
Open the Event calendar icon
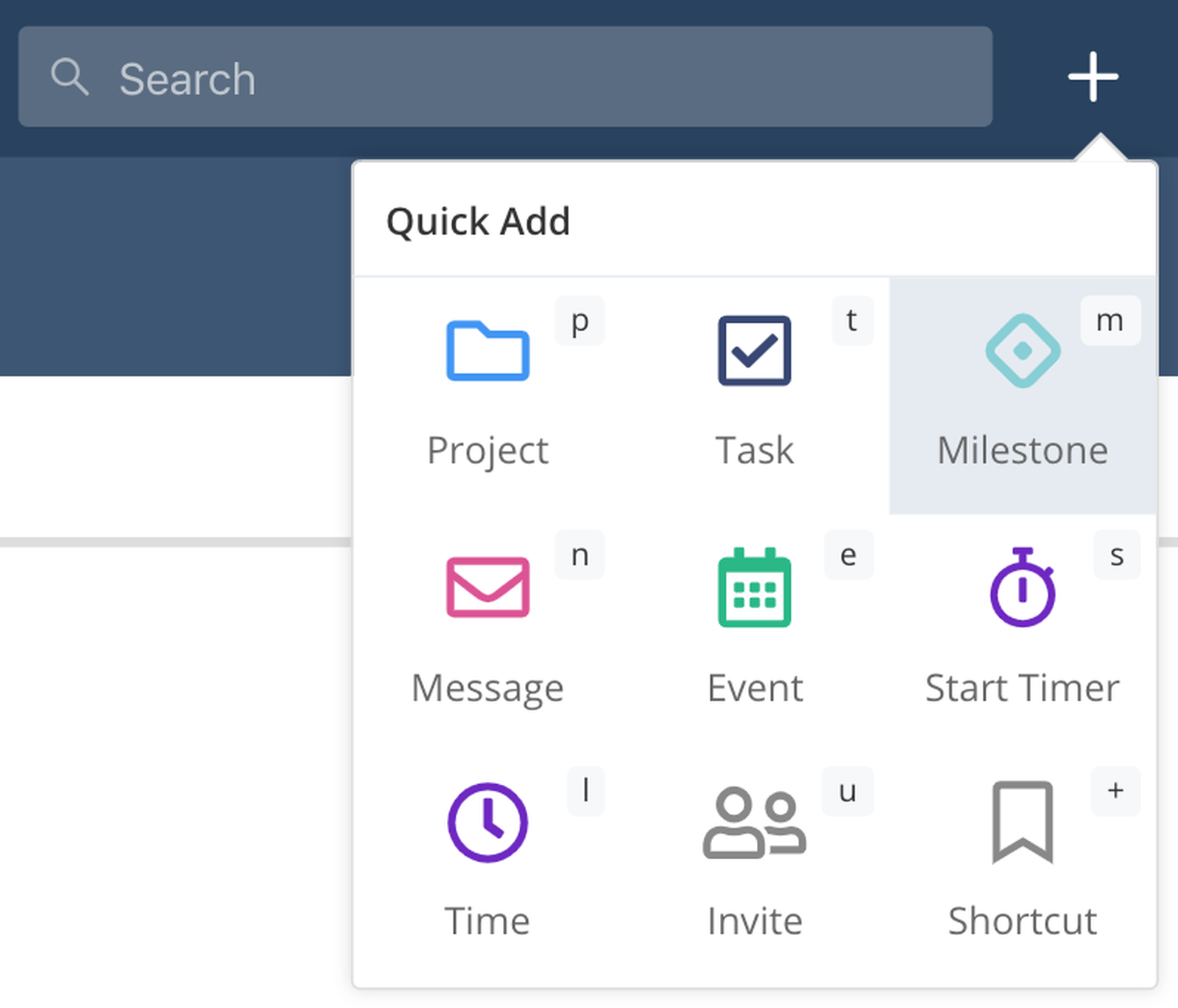[x=754, y=588]
